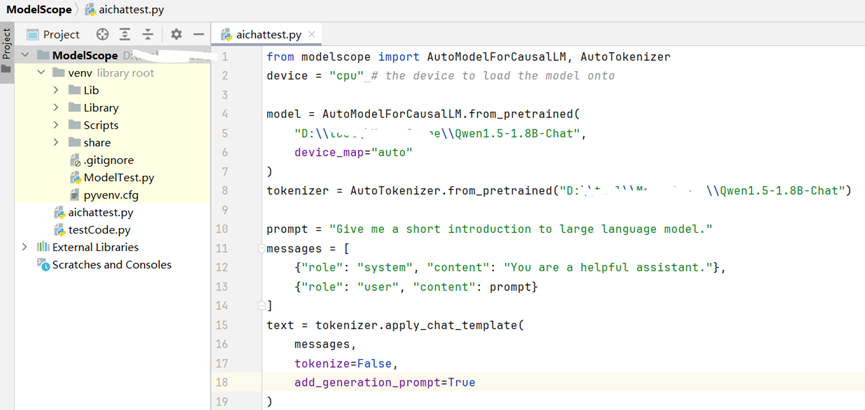Expand the Scripts folder
This screenshot has width=865, height=410.
click(56, 125)
